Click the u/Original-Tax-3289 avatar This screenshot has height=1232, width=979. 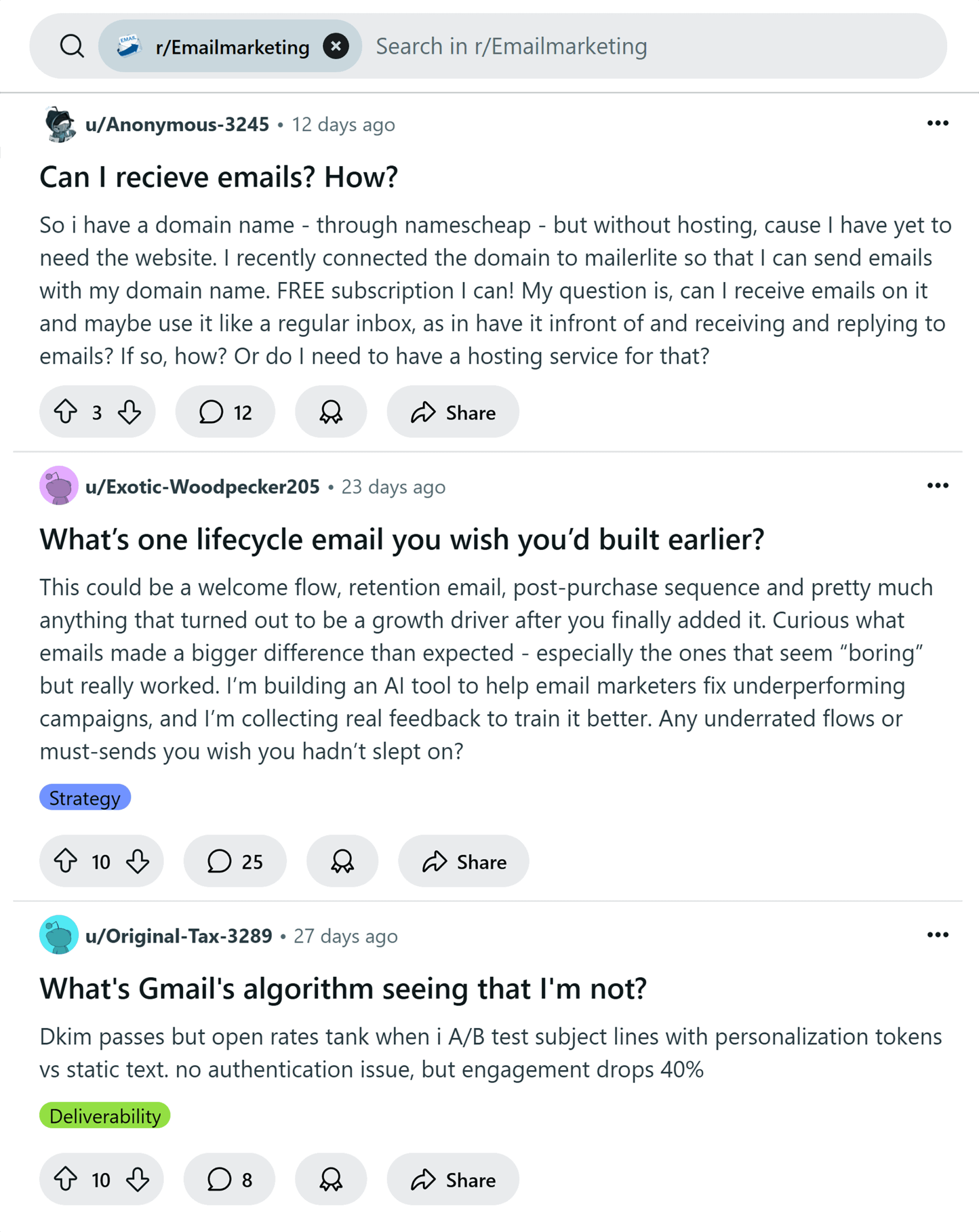[x=59, y=935]
